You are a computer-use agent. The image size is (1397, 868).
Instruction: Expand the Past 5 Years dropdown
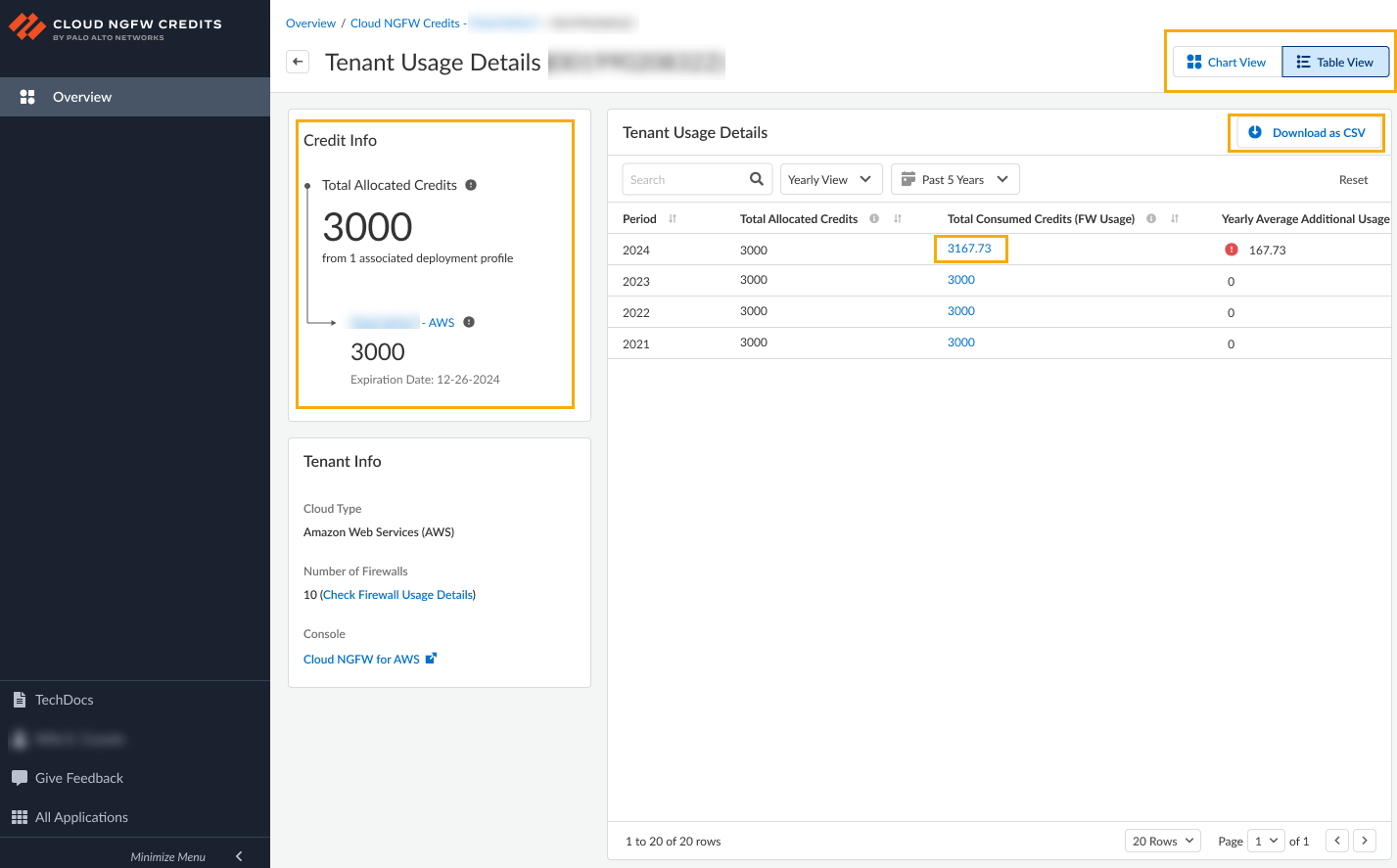[x=955, y=179]
